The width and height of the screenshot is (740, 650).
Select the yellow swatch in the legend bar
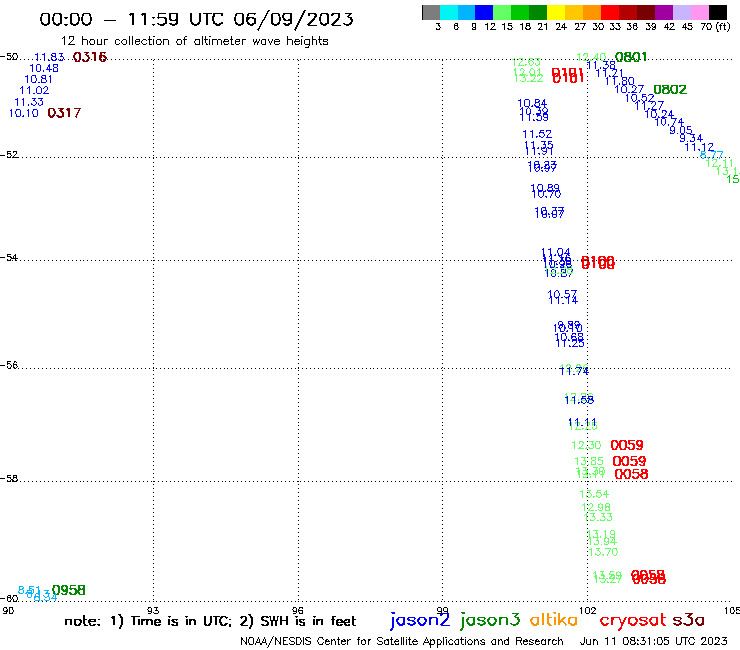coord(556,12)
